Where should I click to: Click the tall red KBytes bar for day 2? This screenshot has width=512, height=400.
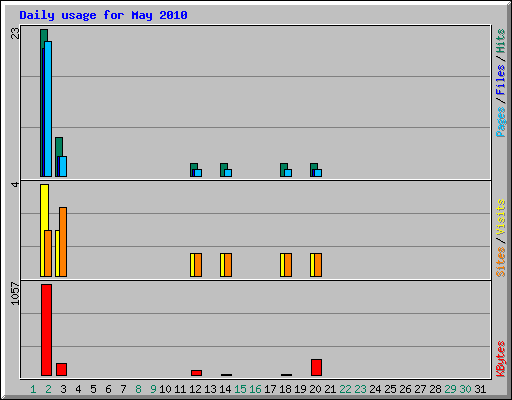point(46,330)
